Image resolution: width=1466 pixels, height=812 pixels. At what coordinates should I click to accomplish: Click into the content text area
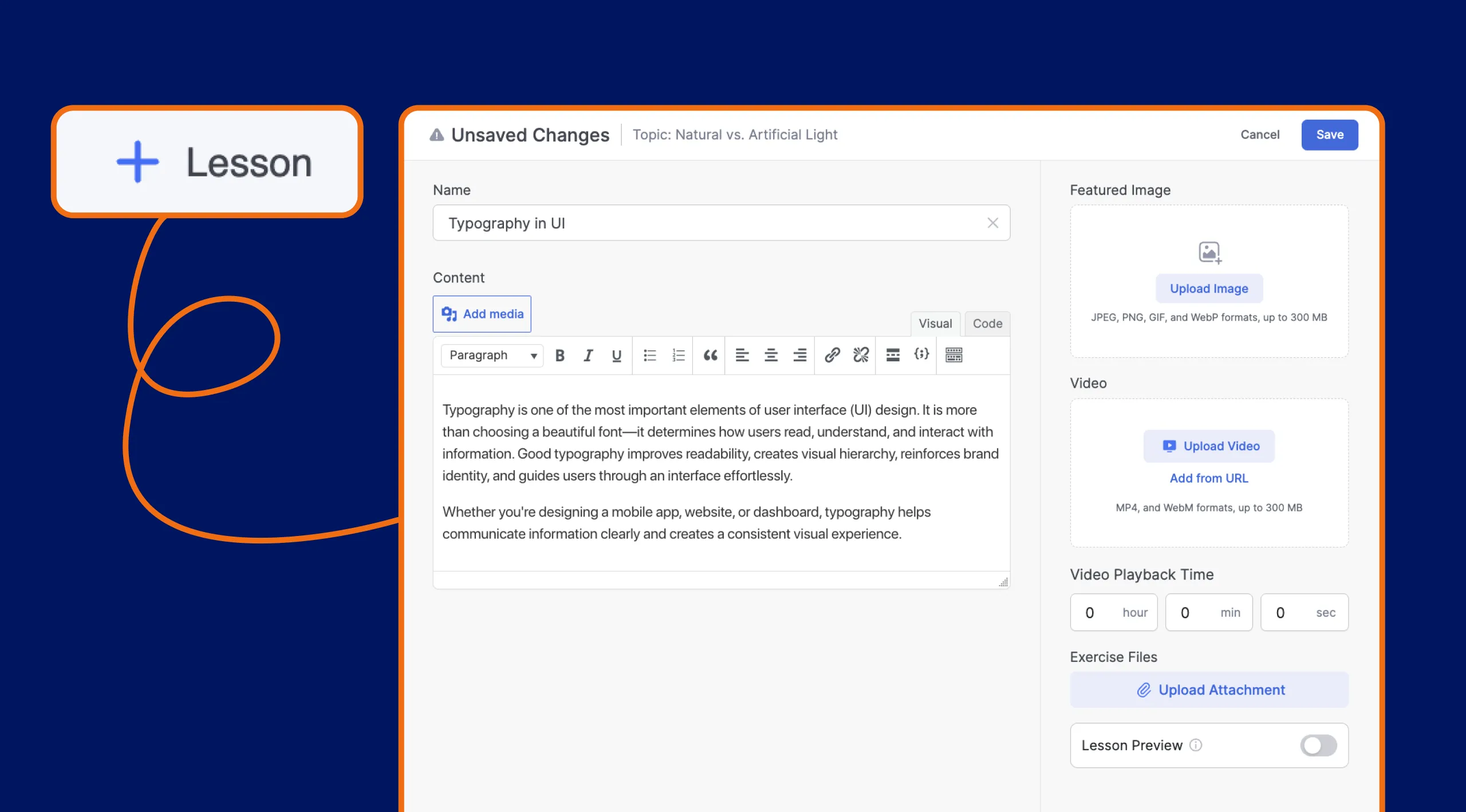tap(721, 472)
